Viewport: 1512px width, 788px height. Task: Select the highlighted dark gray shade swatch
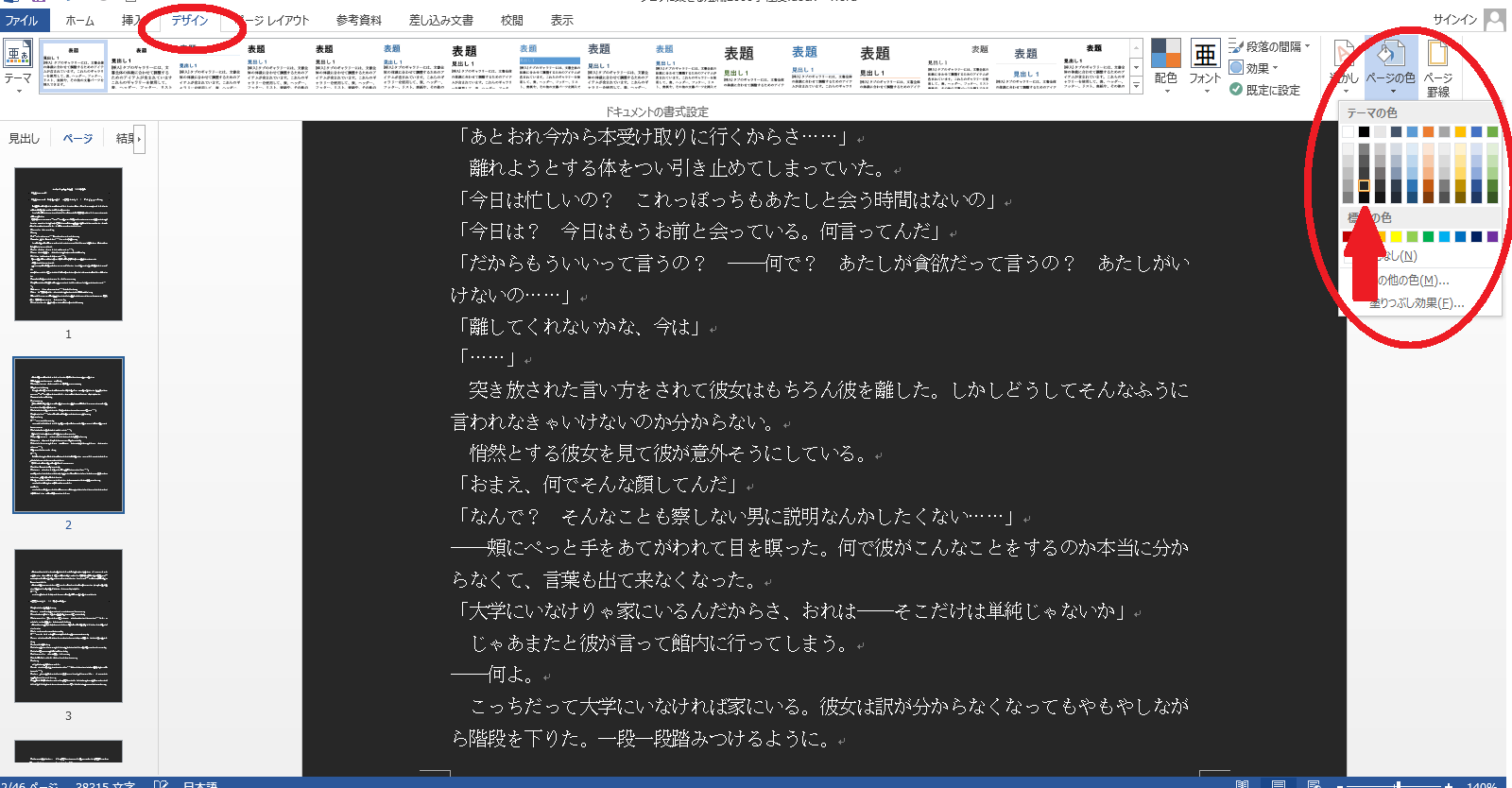(x=1364, y=185)
